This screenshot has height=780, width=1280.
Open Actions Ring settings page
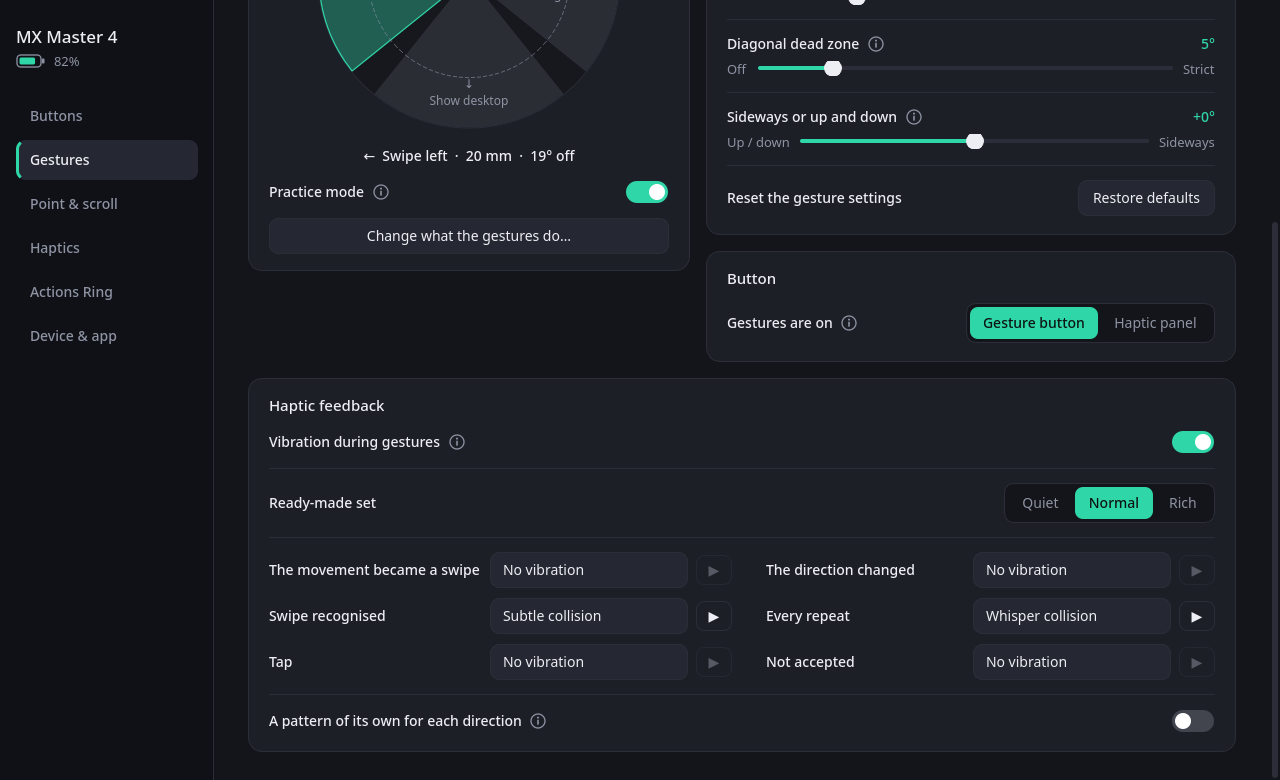[x=107, y=292]
